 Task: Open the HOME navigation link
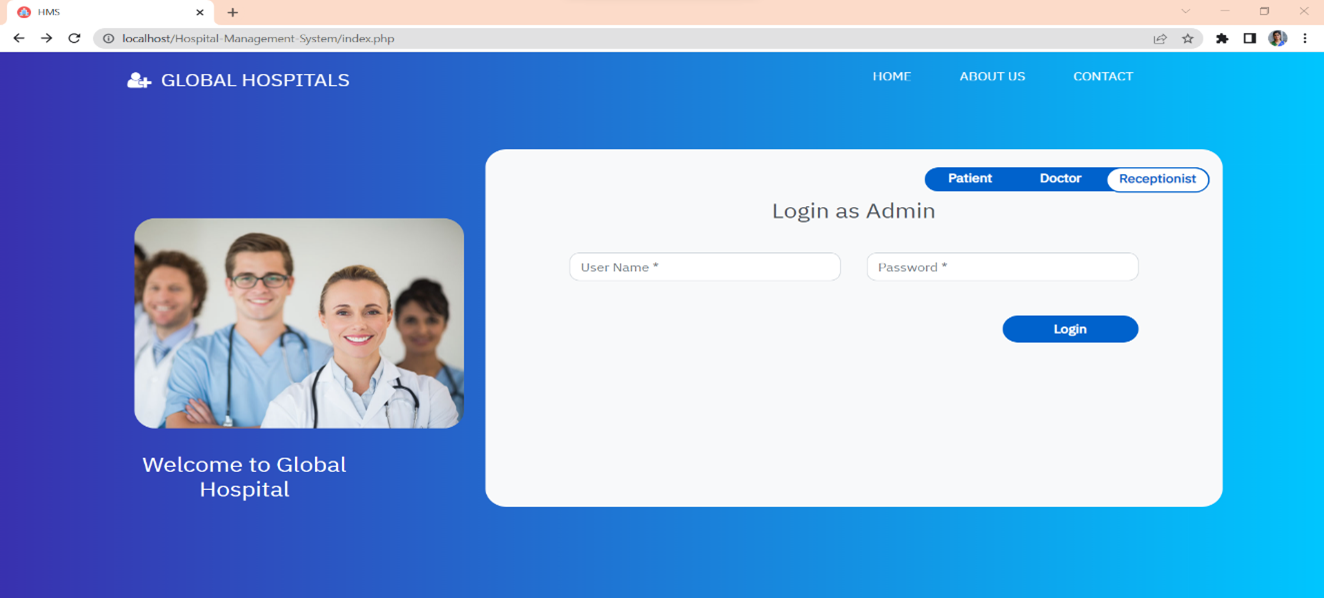pyautogui.click(x=891, y=76)
